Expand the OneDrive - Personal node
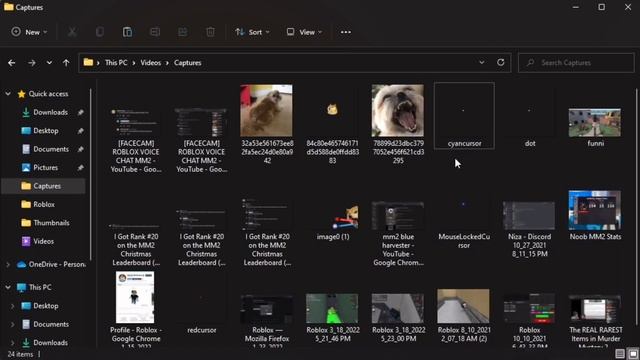Screen dimensions: 640x360 [x=8, y=264]
